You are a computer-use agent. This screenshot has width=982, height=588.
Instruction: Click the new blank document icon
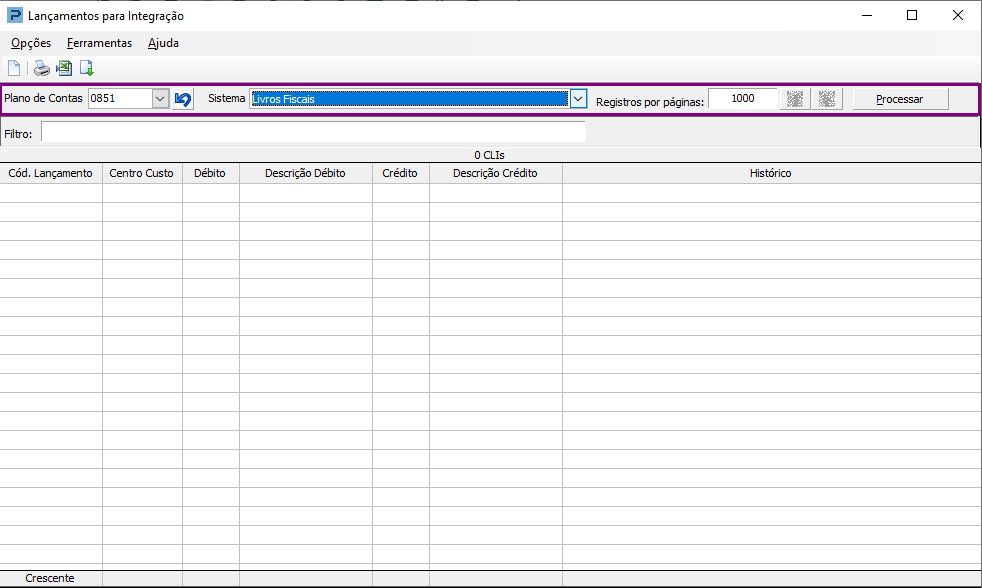[14, 68]
